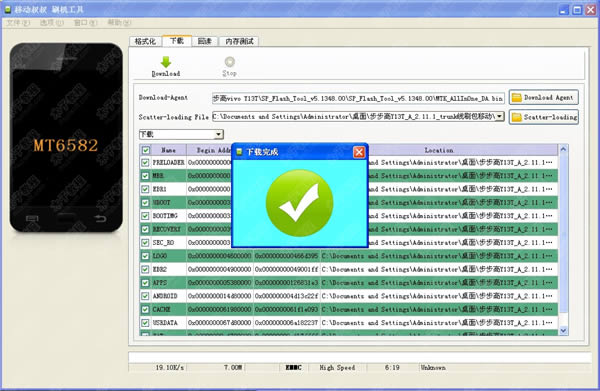Click the Location column header
600x391 pixels.
(x=439, y=150)
